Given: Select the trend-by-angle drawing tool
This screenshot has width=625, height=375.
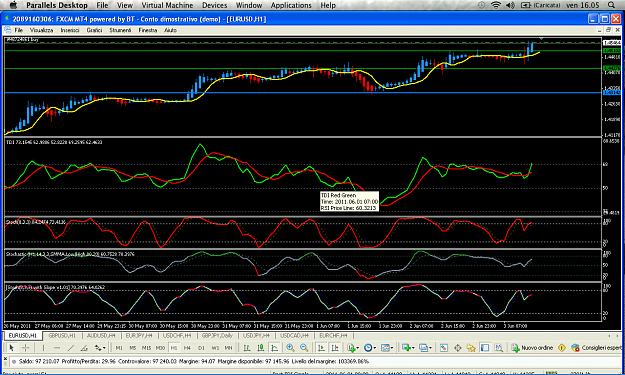Looking at the screenshot, I should tap(84, 348).
